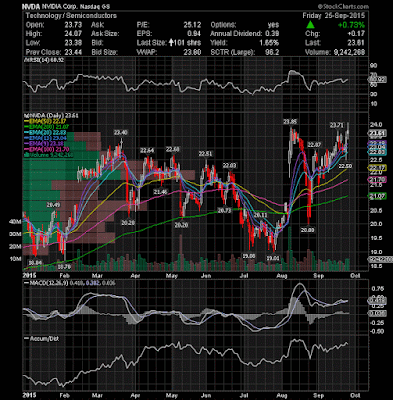Image resolution: width=393 pixels, height=400 pixels.
Task: Select the cyan EMA(20) legend entry
Action: [x=46, y=133]
